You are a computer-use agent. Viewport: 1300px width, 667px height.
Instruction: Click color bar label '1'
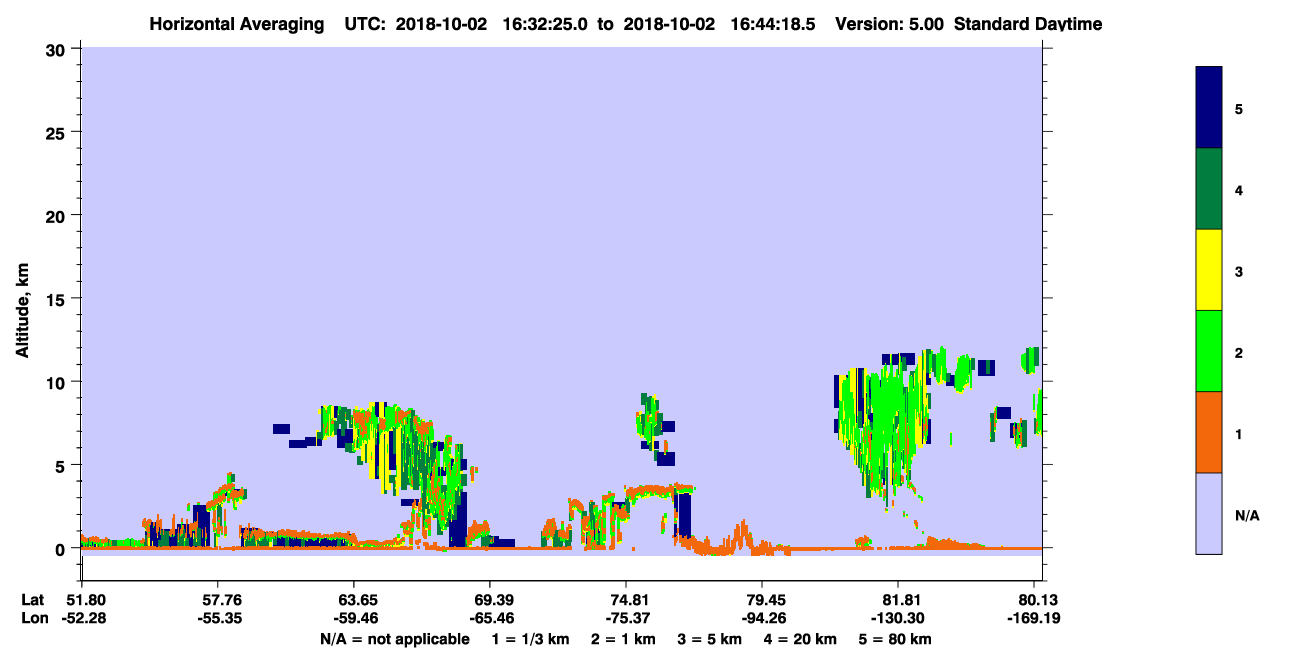point(1238,432)
